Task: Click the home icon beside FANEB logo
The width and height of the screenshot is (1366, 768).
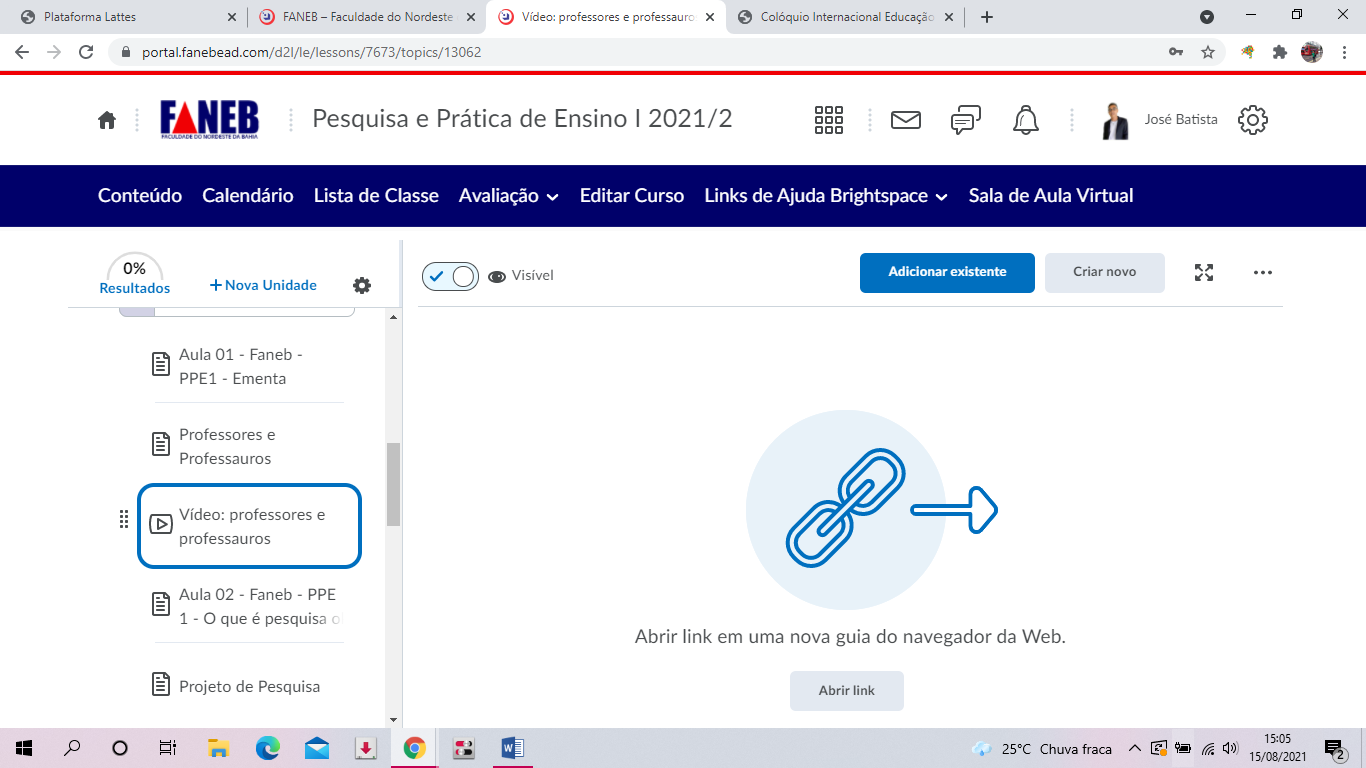Action: pos(107,120)
